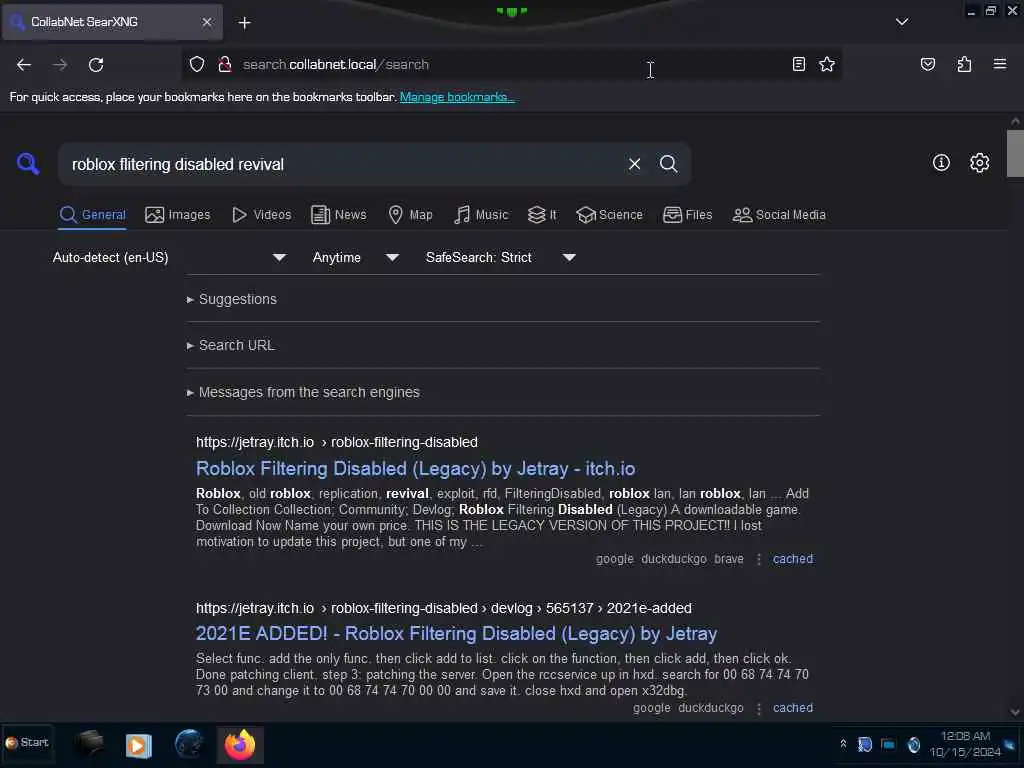Open a new browser tab
The height and width of the screenshot is (768, 1024).
click(x=244, y=23)
